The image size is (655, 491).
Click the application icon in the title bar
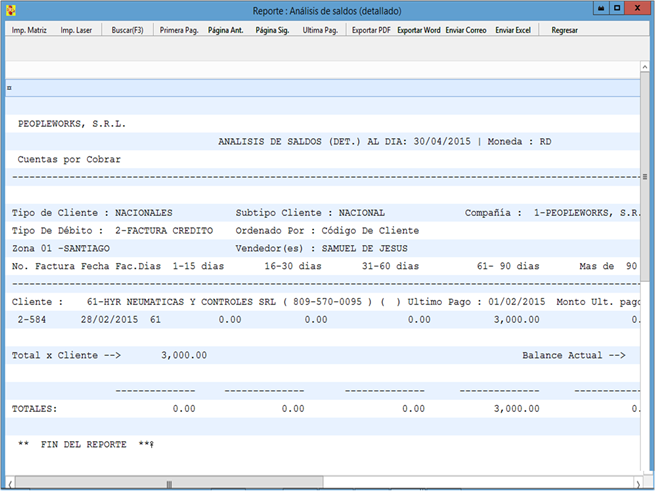(x=11, y=9)
